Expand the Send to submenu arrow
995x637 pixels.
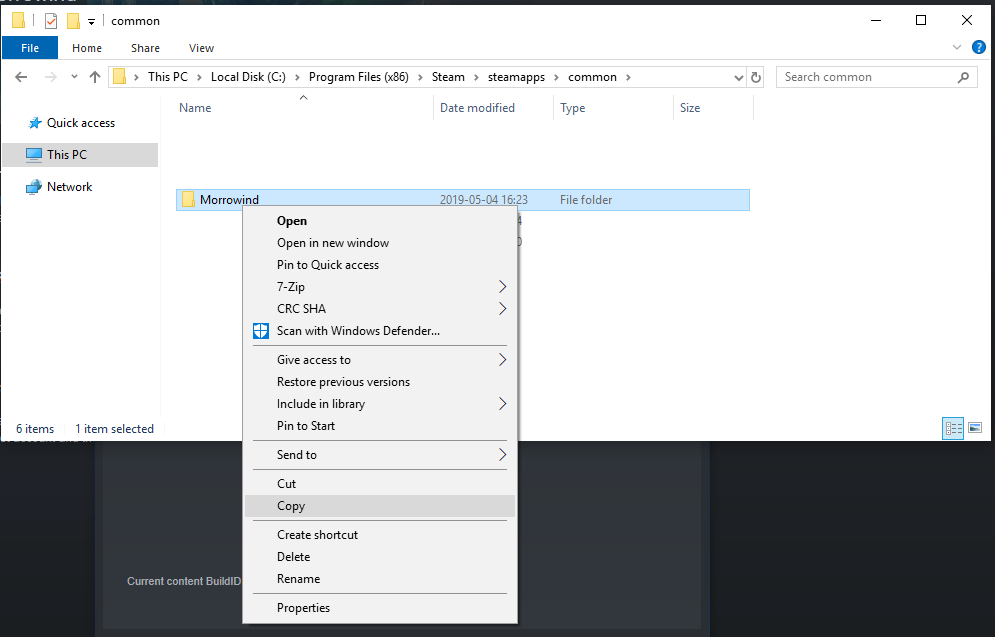[x=503, y=454]
